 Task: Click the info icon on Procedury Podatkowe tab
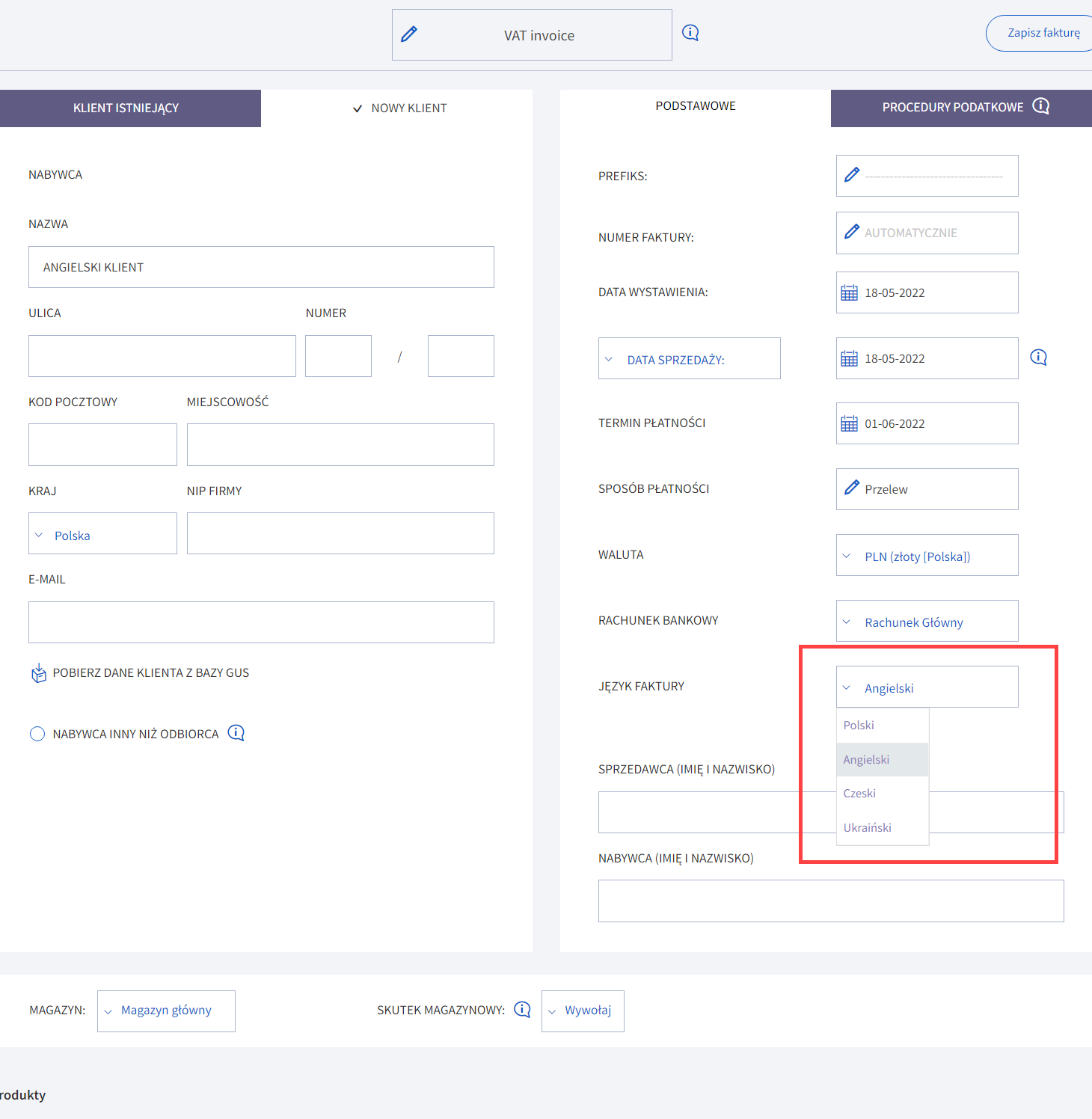pyautogui.click(x=1041, y=106)
